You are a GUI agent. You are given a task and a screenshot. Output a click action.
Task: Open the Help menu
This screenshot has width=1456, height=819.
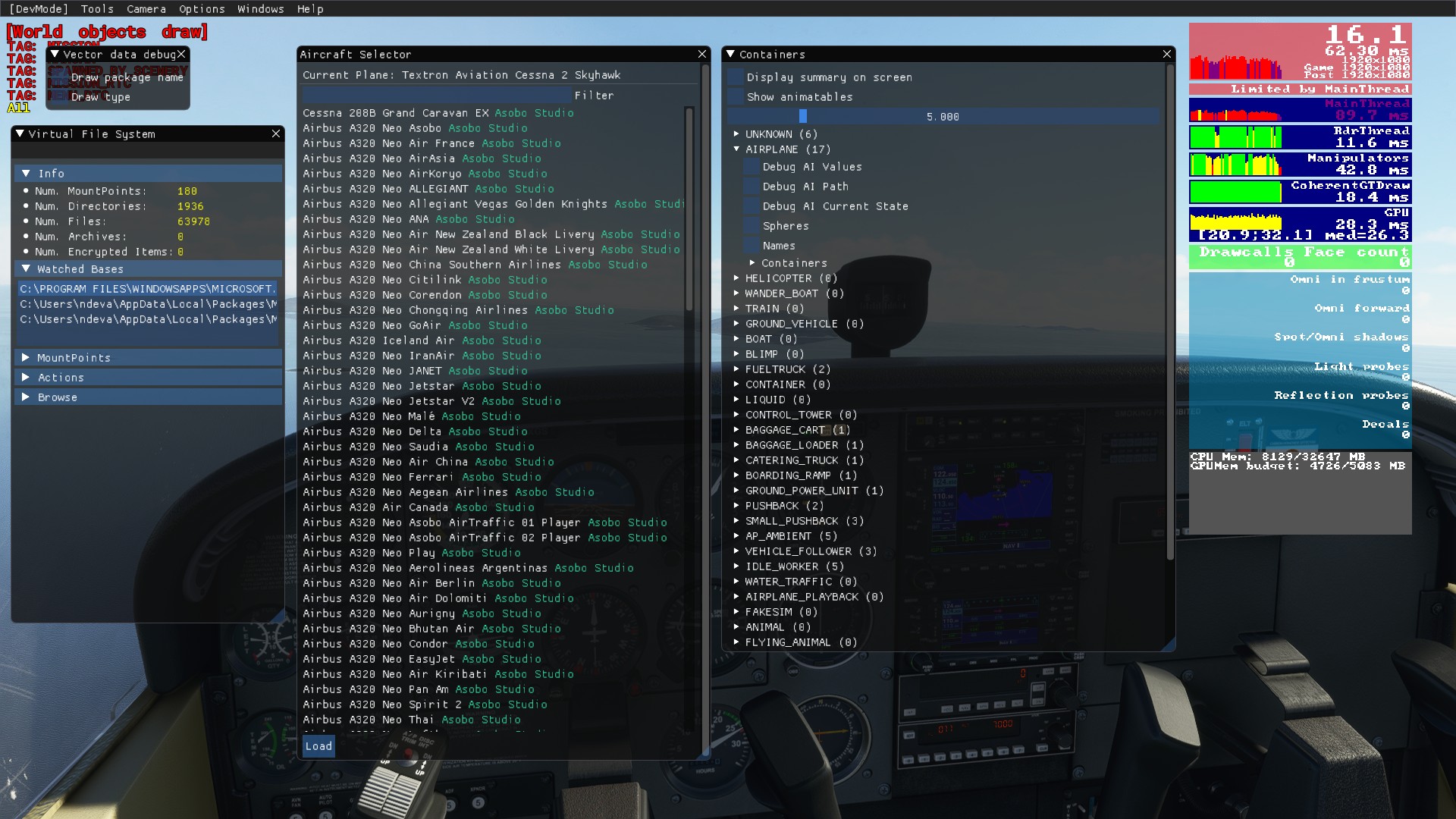(x=310, y=9)
